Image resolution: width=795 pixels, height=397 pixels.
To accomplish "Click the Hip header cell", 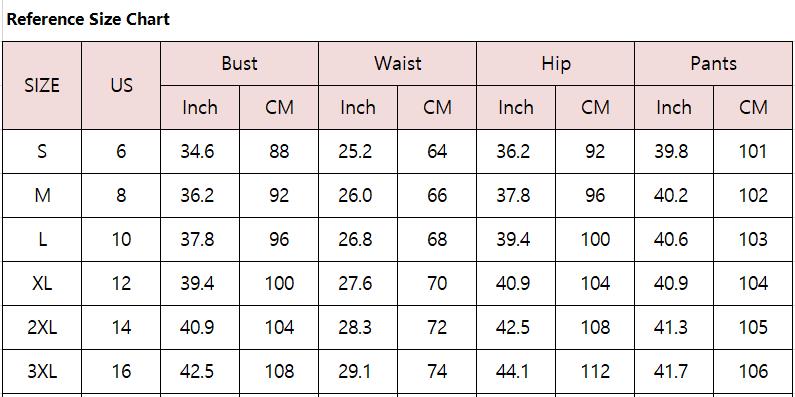I will pyautogui.click(x=556, y=63).
